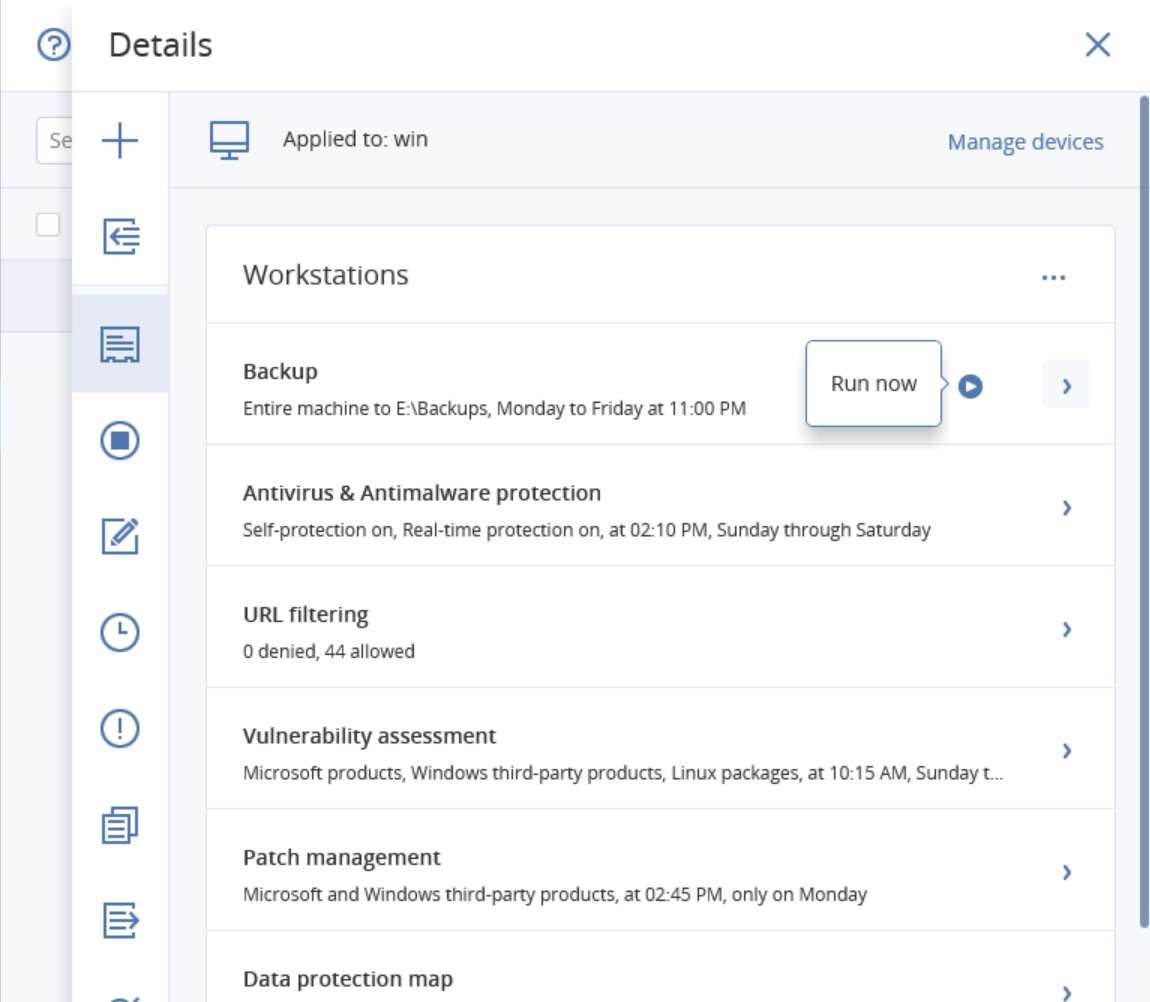Expand the Backup section chevron
Screen dimensions: 1150x1002
[x=1066, y=386]
